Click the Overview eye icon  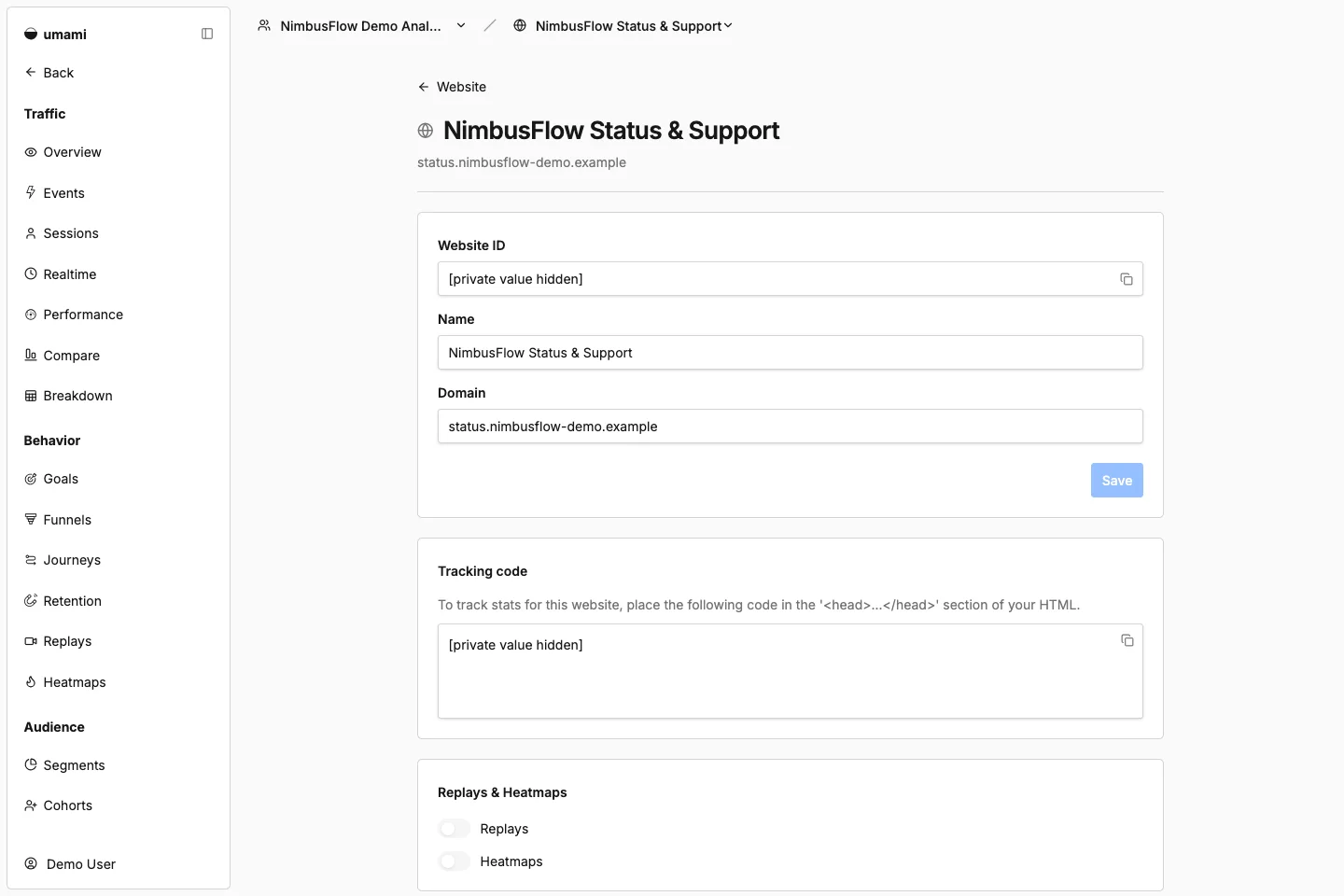point(31,152)
